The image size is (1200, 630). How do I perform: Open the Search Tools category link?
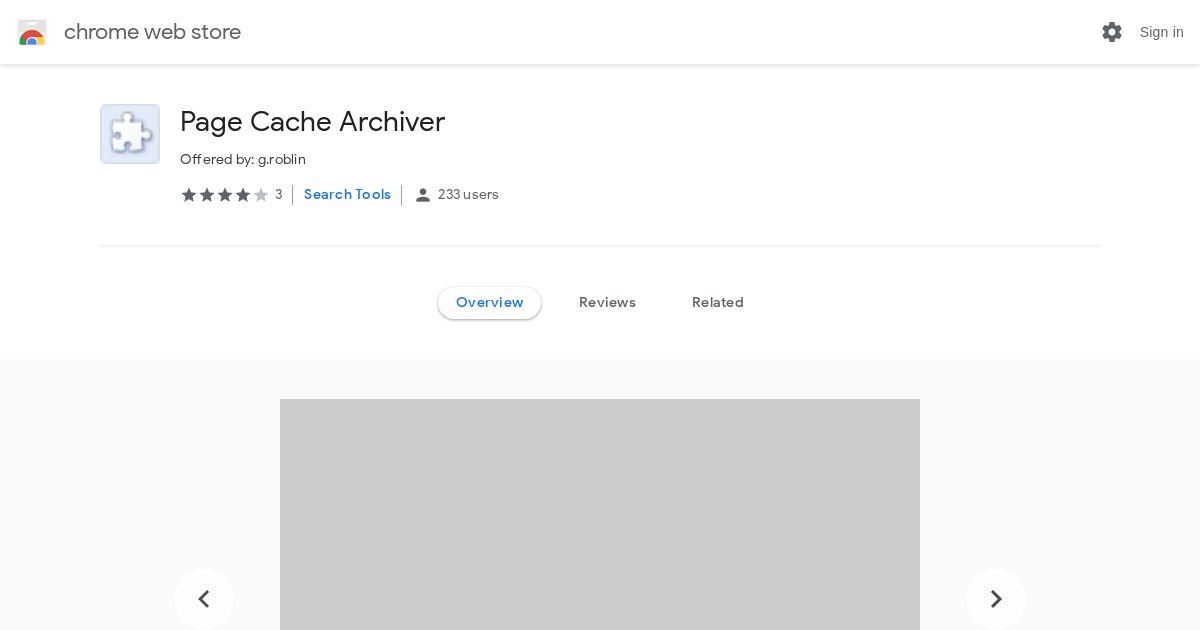tap(347, 195)
